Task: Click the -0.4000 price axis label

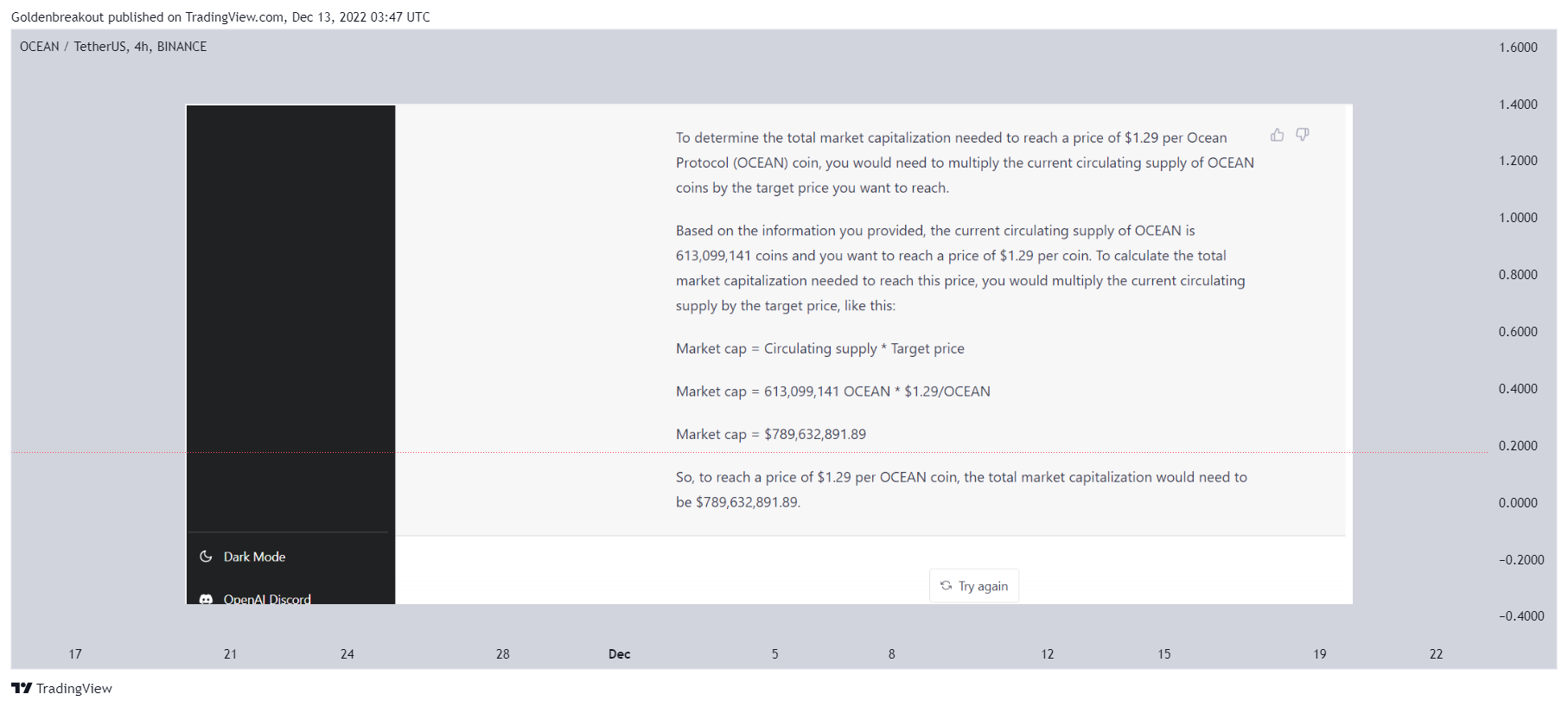Action: 1521,616
